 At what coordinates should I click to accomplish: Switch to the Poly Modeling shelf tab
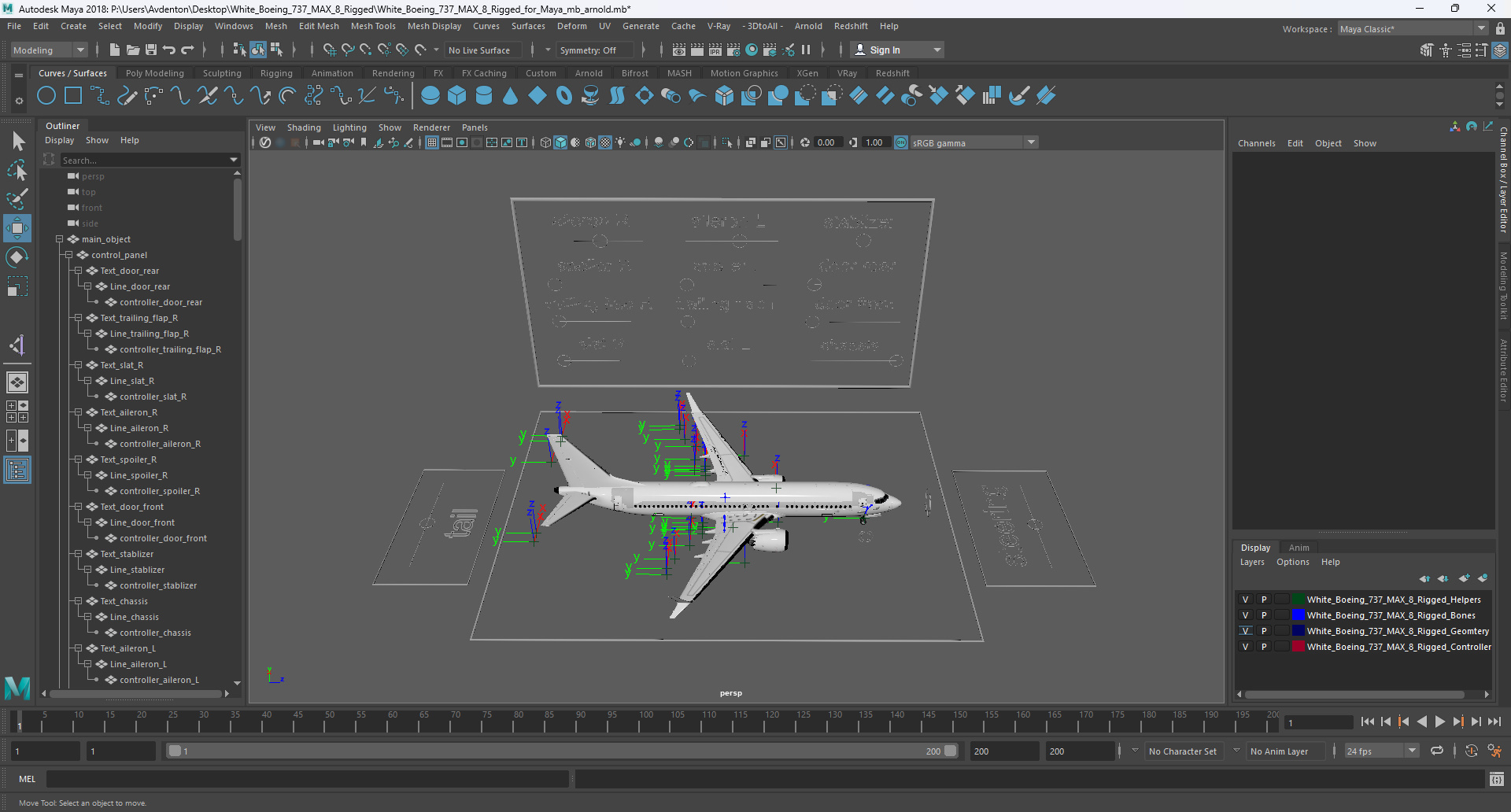tap(155, 73)
